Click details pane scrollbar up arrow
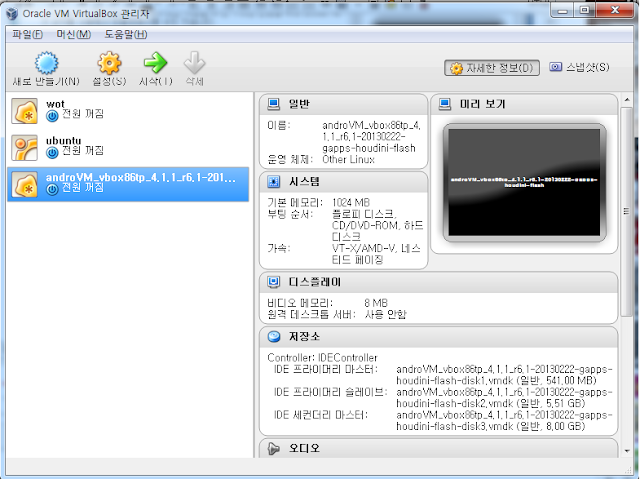640x479 pixels. point(627,100)
